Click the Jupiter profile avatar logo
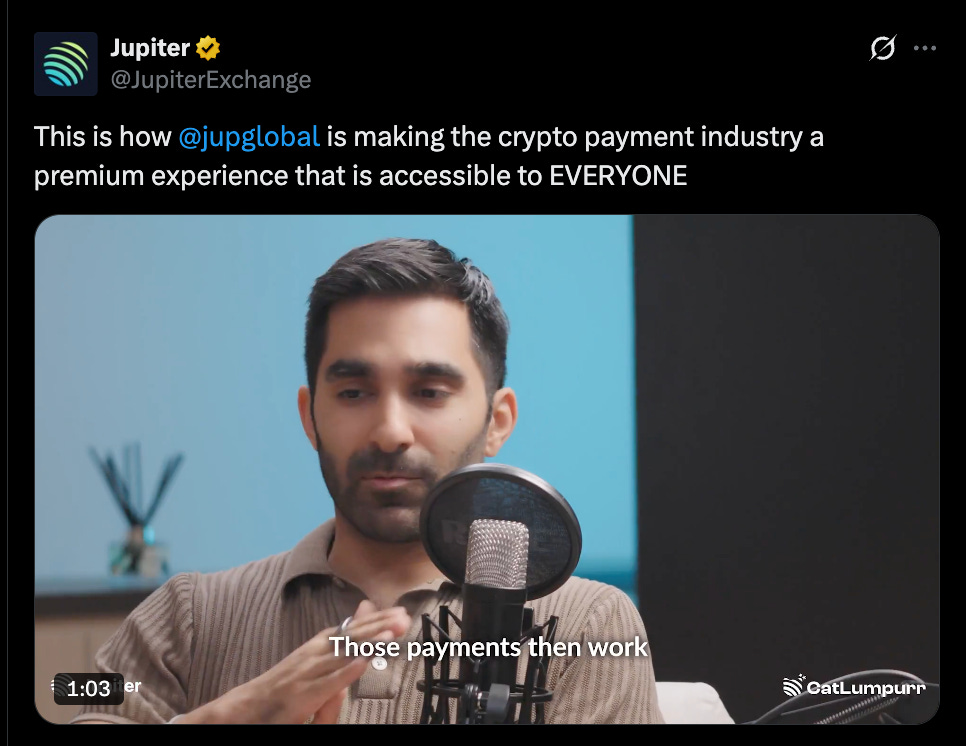Image resolution: width=966 pixels, height=746 pixels. tap(65, 64)
